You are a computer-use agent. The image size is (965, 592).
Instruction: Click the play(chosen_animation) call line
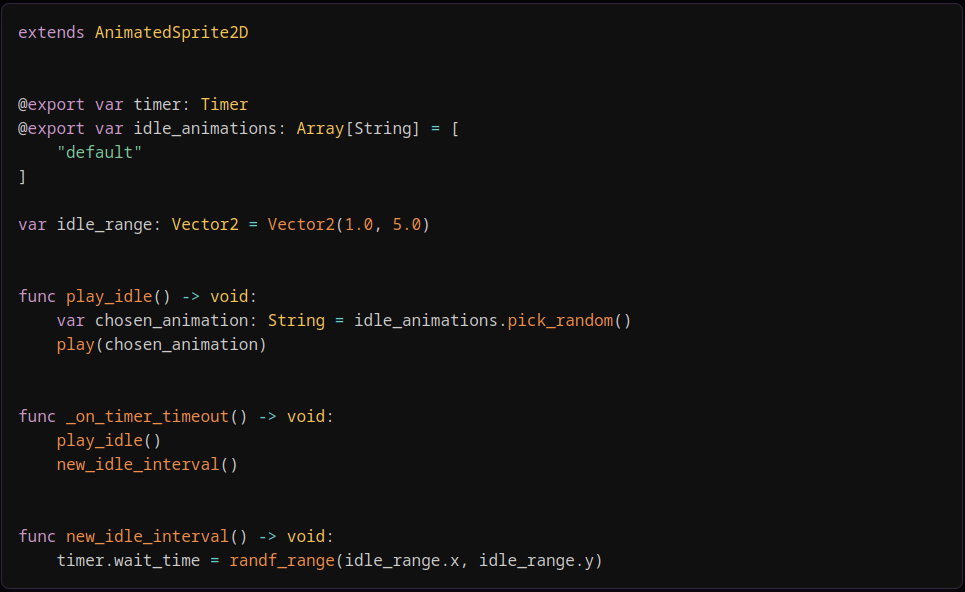click(162, 344)
